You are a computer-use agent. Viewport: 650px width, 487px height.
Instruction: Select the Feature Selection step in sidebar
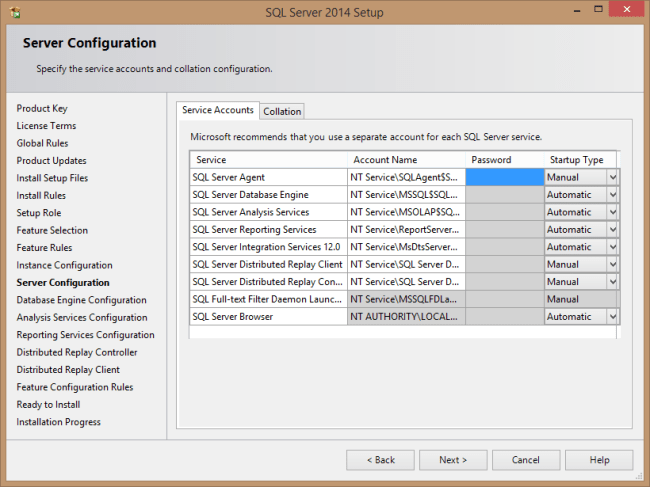(x=52, y=230)
